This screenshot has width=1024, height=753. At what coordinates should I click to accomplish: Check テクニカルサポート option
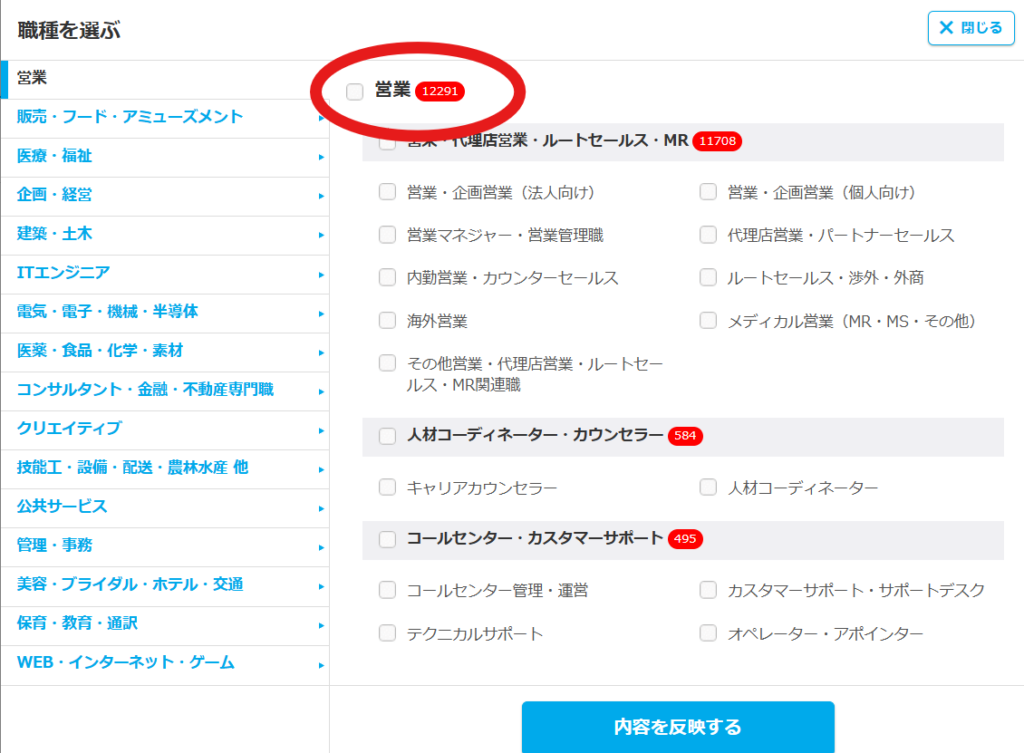(388, 633)
